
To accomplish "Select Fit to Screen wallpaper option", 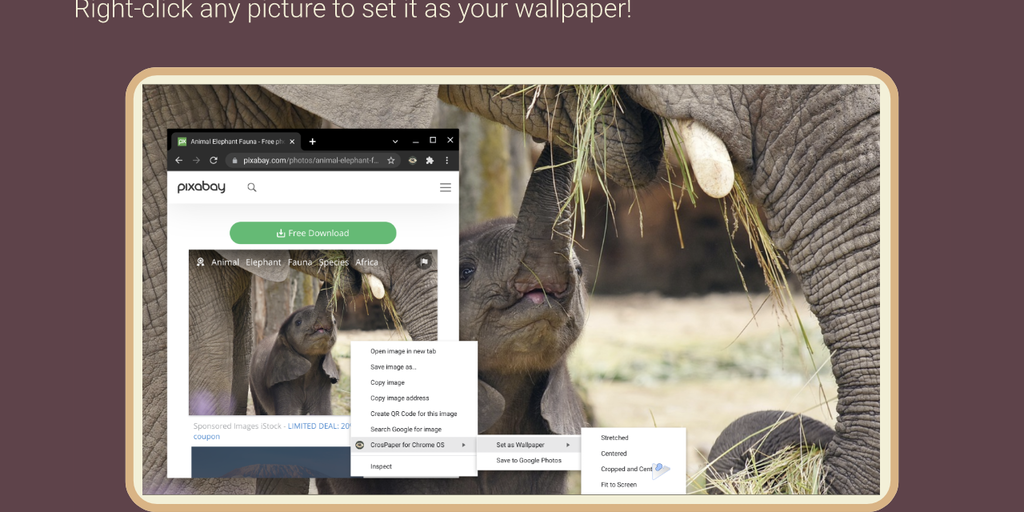I will click(618, 485).
